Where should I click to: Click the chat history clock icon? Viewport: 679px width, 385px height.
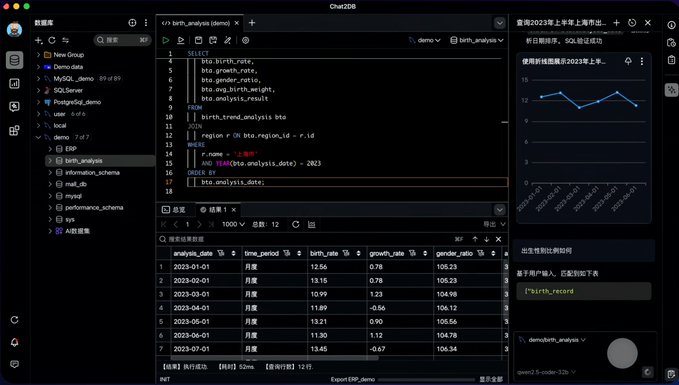[x=632, y=23]
